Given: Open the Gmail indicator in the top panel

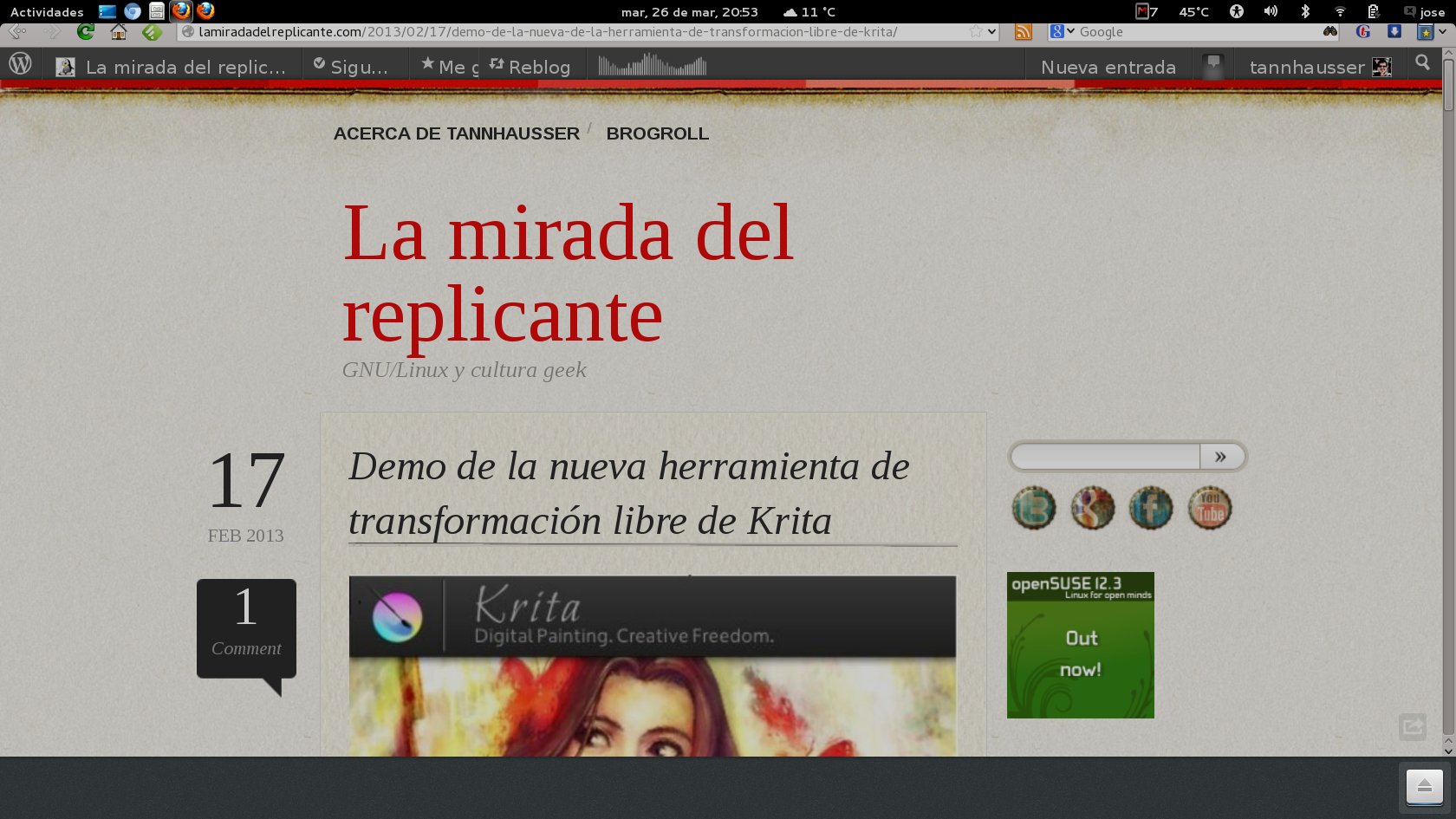Looking at the screenshot, I should point(1147,11).
